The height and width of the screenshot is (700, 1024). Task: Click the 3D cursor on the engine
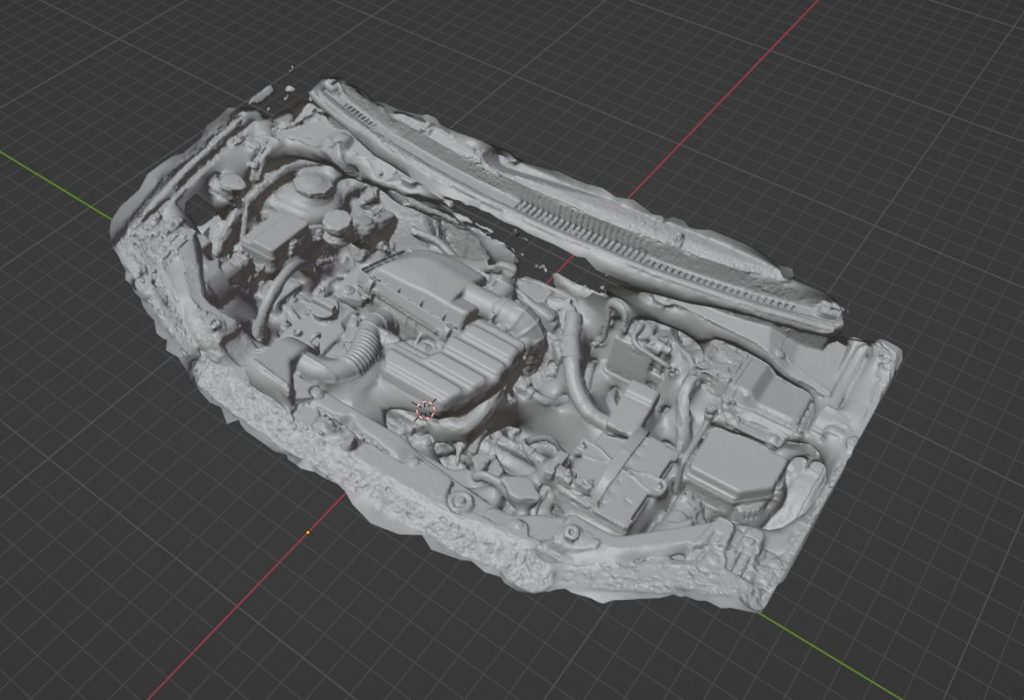pos(426,408)
